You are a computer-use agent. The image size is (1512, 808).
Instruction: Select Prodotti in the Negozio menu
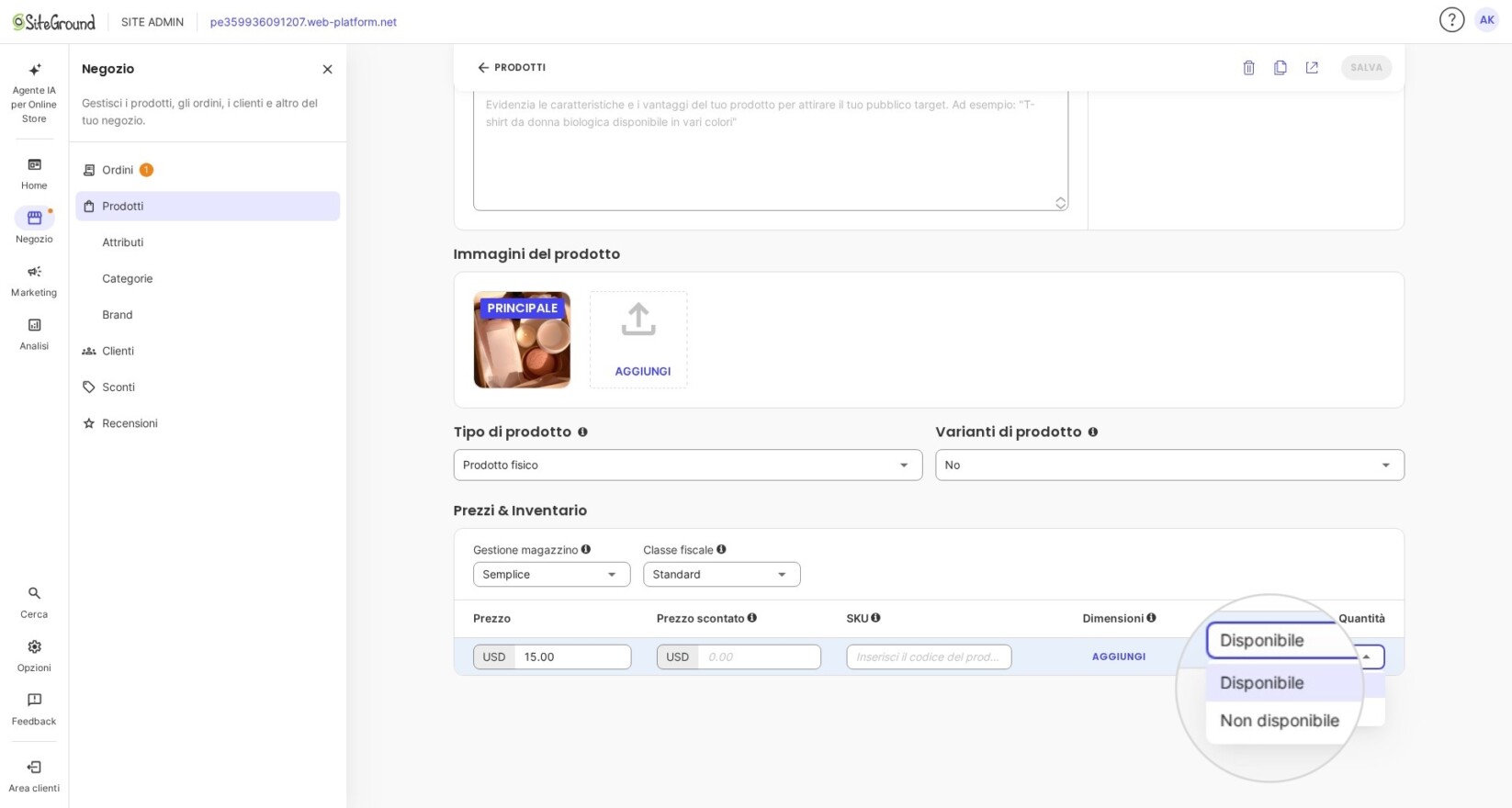(208, 206)
